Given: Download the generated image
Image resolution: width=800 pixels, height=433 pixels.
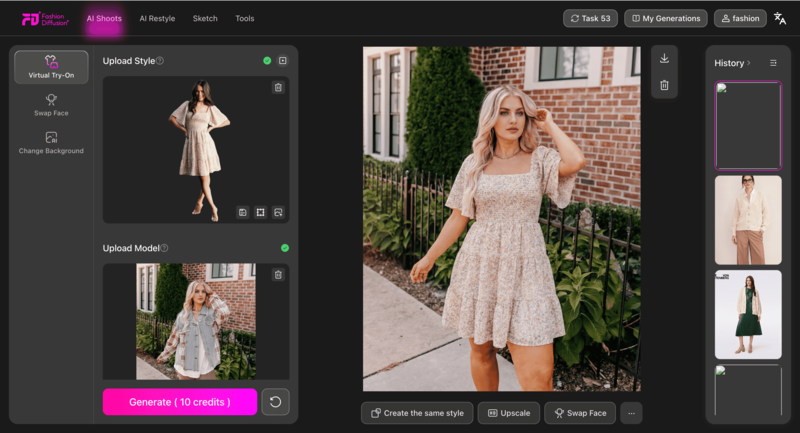Looking at the screenshot, I should 664,59.
